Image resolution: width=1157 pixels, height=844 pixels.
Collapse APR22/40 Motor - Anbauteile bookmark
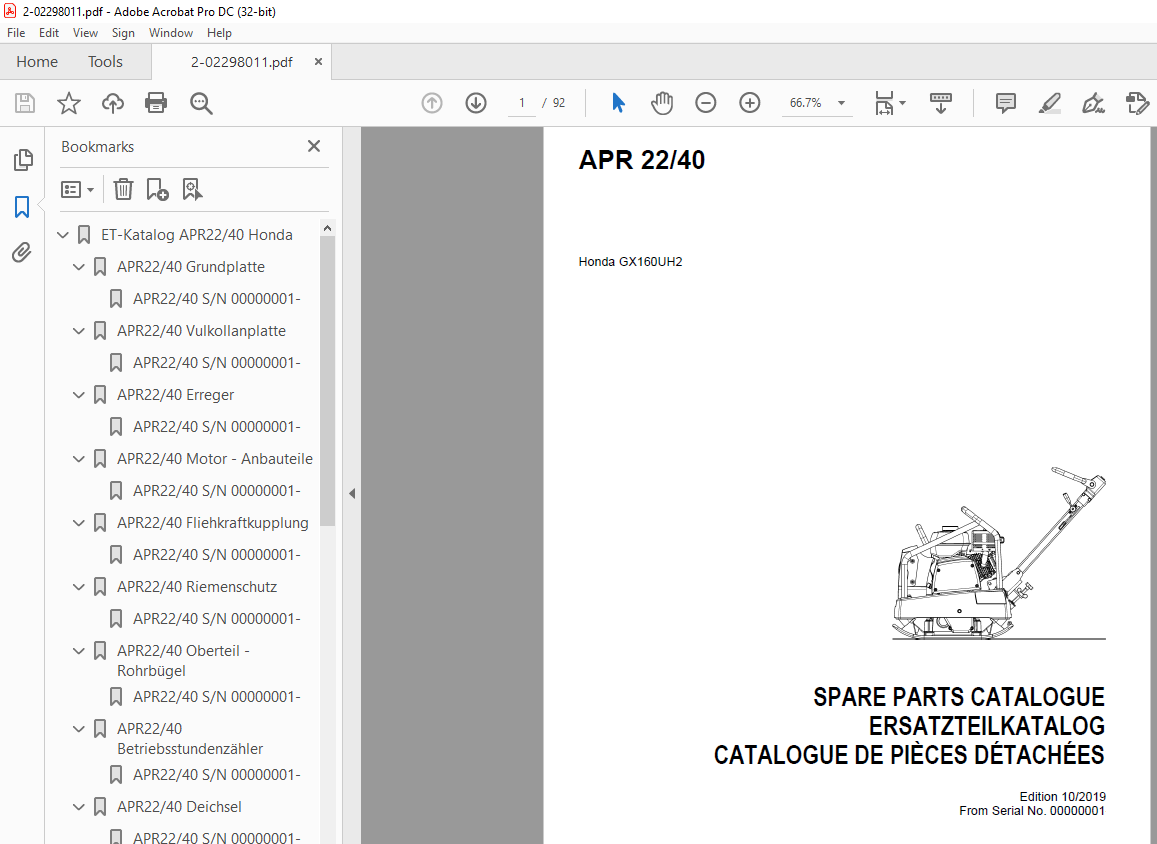(79, 459)
